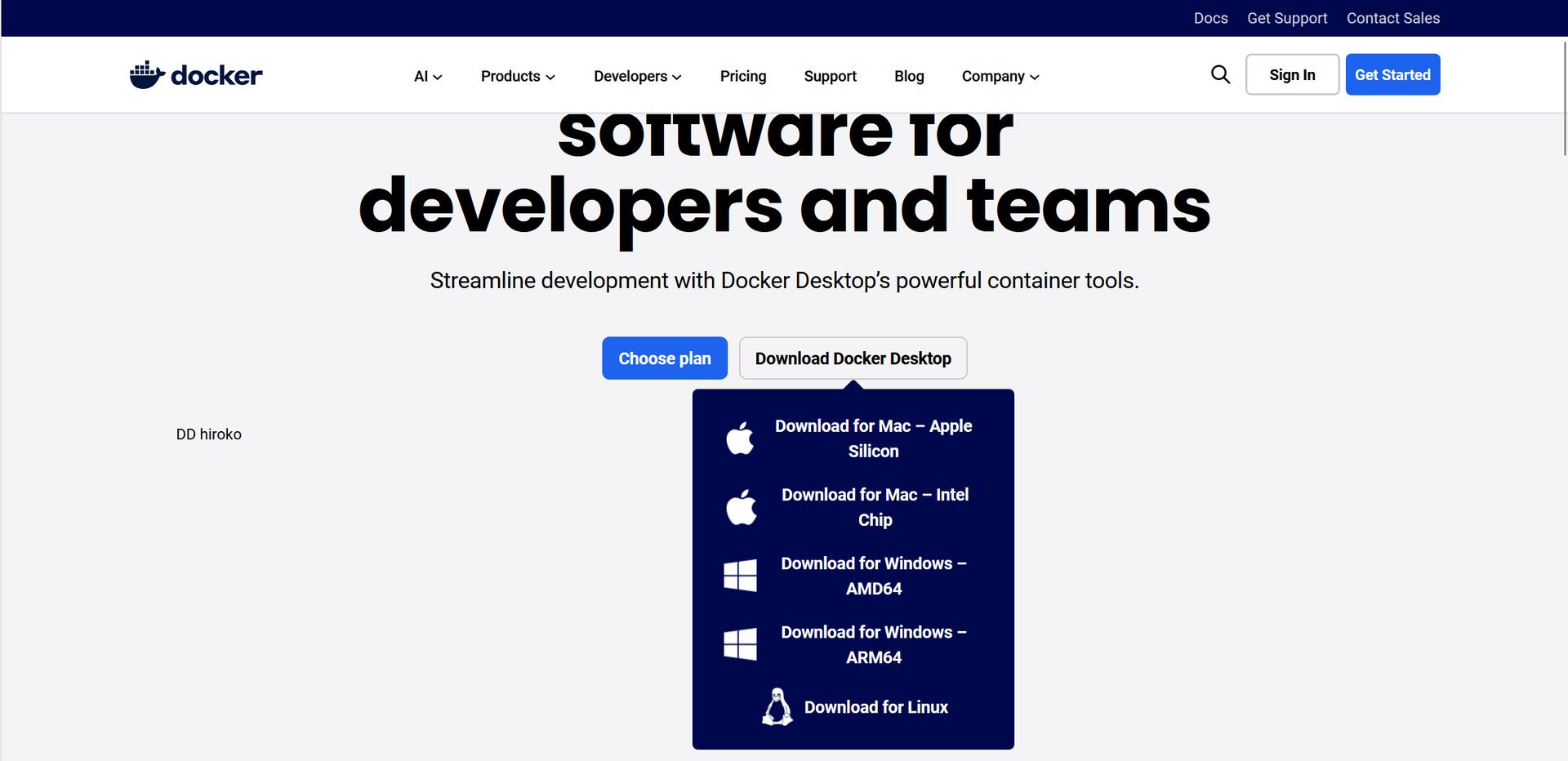Click the Docker whale logo
Viewport: 1568px width, 761px height.
tap(196, 75)
